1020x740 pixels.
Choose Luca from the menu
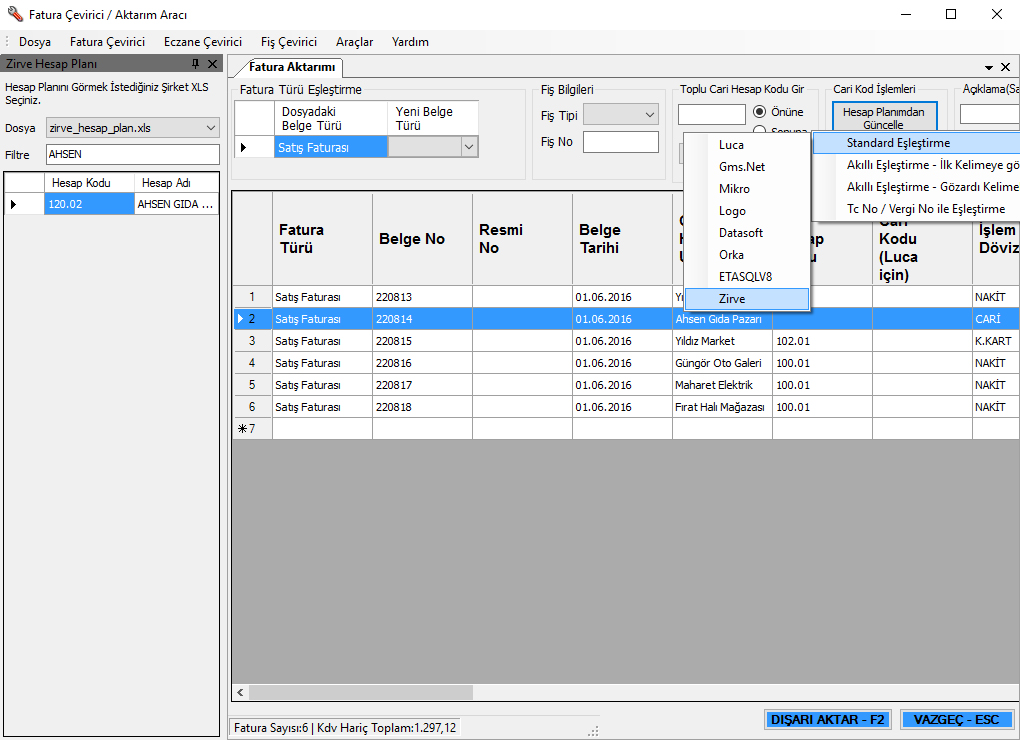(x=747, y=145)
